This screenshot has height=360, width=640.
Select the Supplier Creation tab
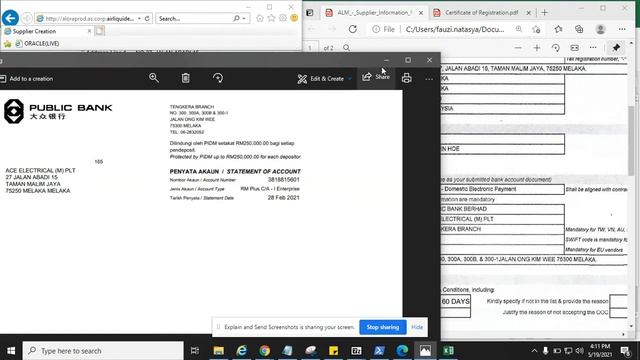click(47, 31)
